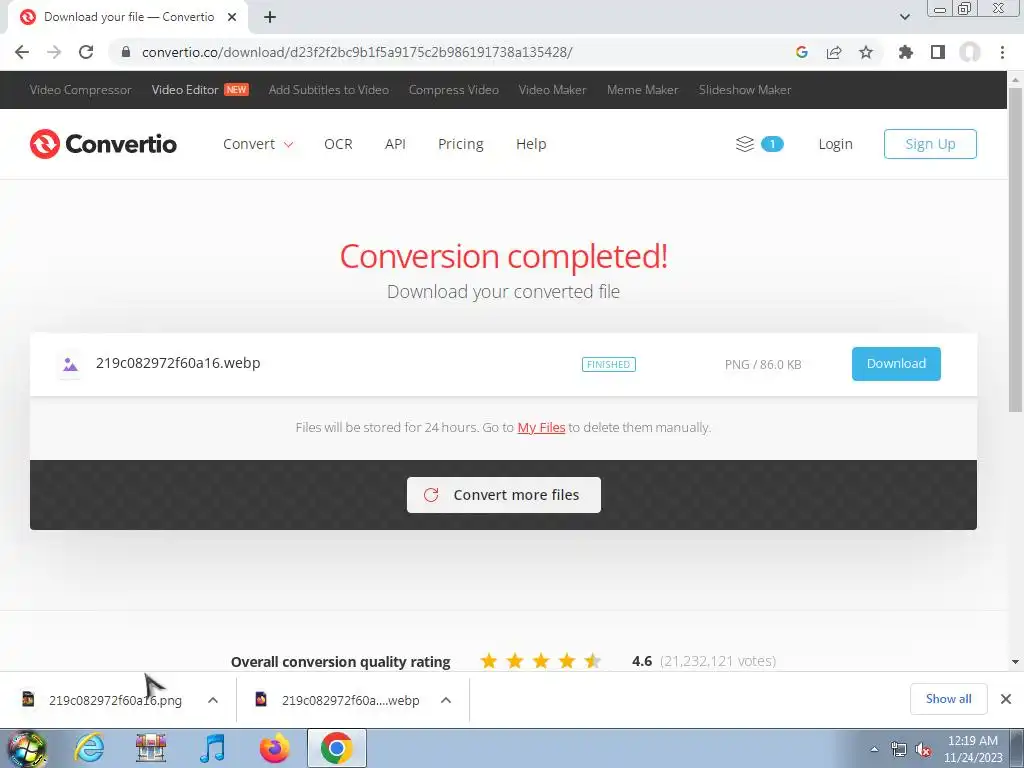The image size is (1024, 768).
Task: Open Video Compressor link
Action: pos(80,90)
